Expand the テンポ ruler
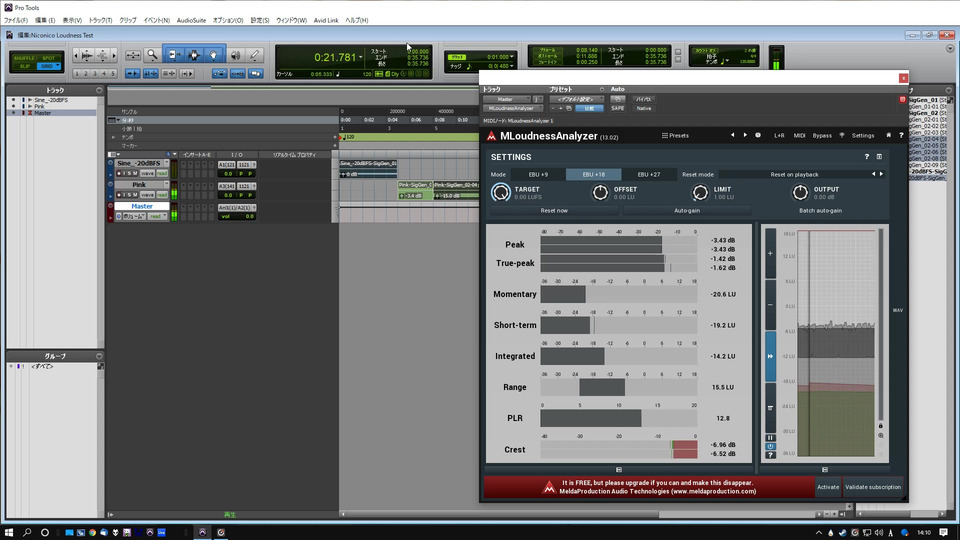Image resolution: width=960 pixels, height=540 pixels. coord(113,137)
